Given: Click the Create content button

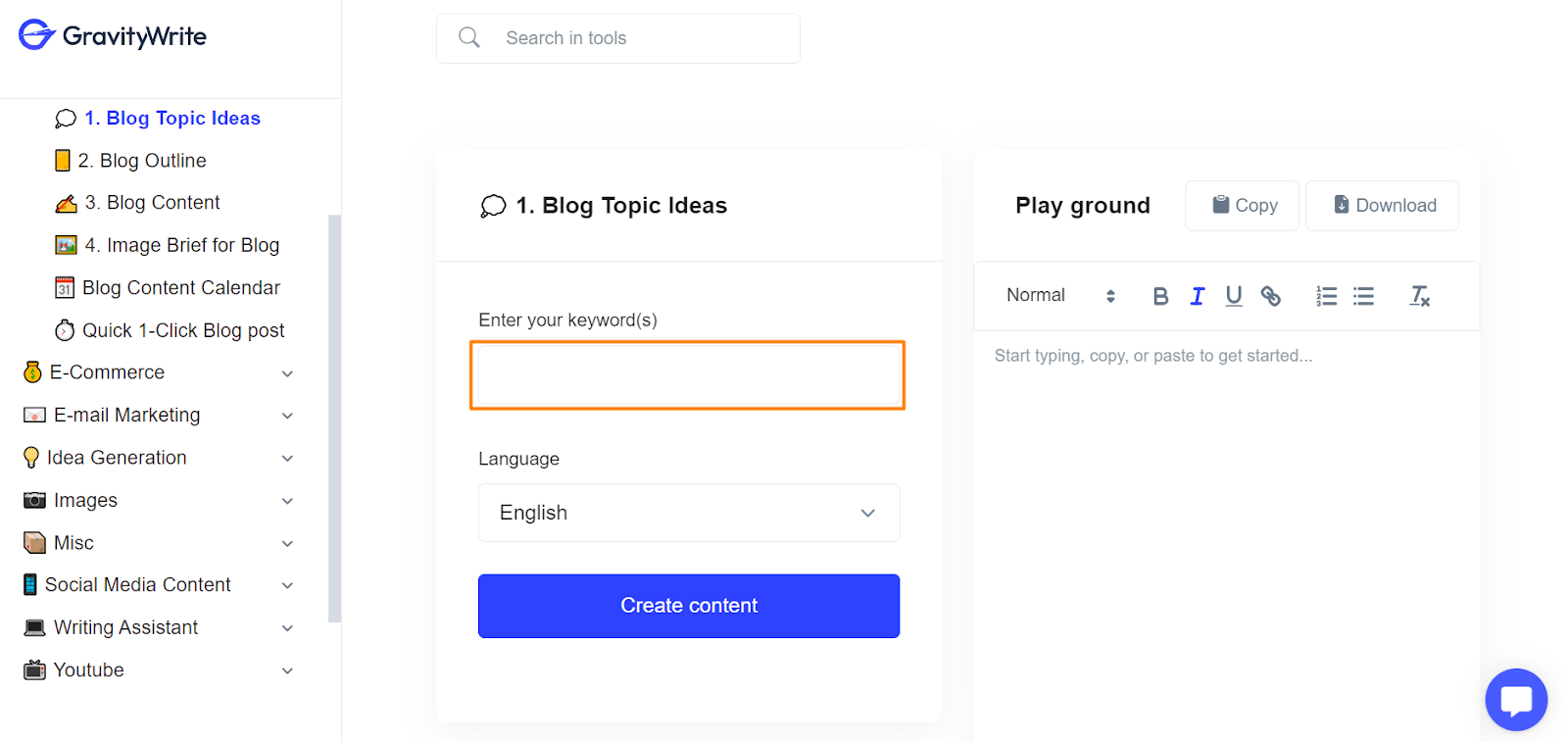Looking at the screenshot, I should coord(689,606).
